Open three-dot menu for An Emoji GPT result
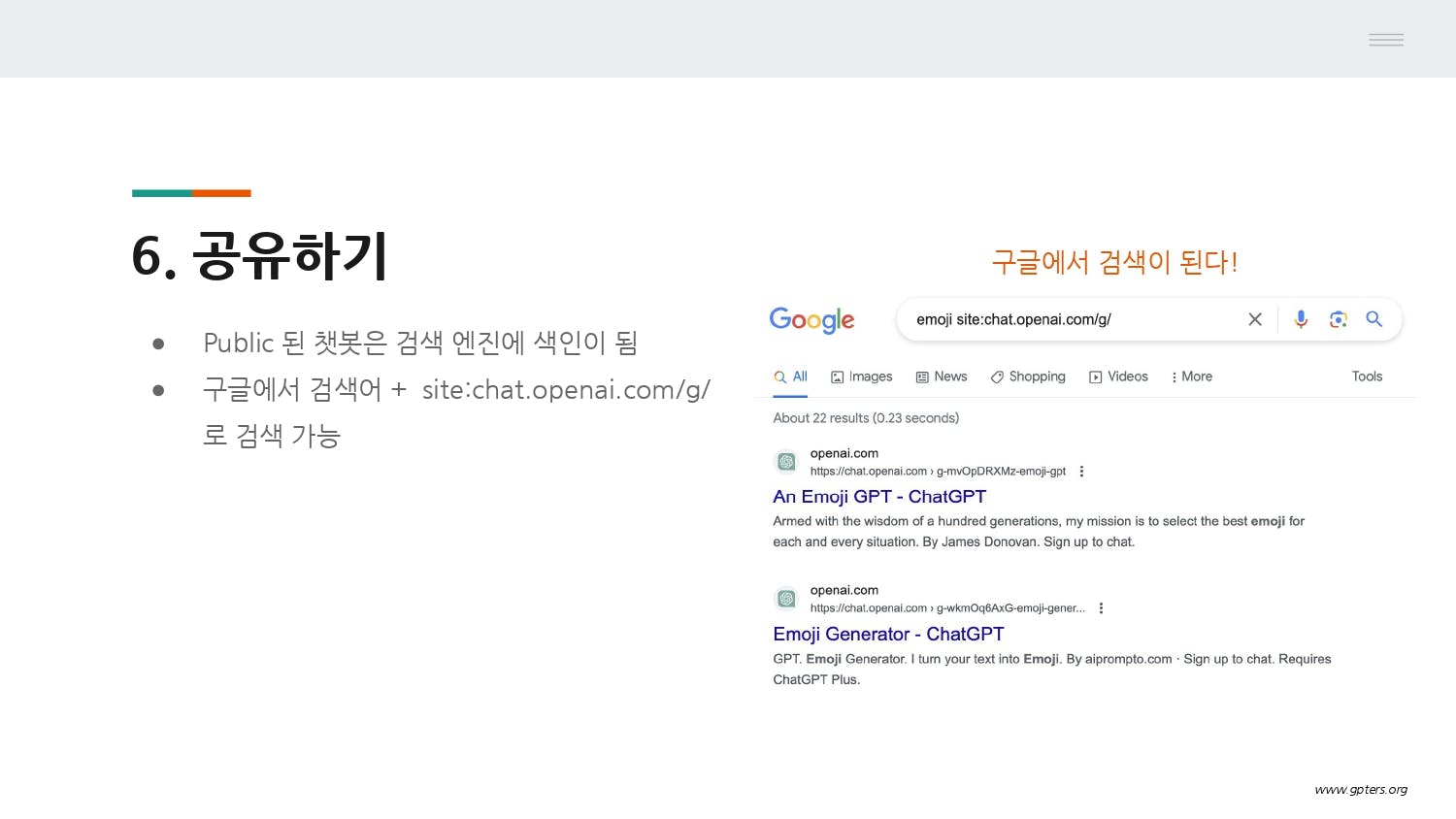 point(1081,472)
